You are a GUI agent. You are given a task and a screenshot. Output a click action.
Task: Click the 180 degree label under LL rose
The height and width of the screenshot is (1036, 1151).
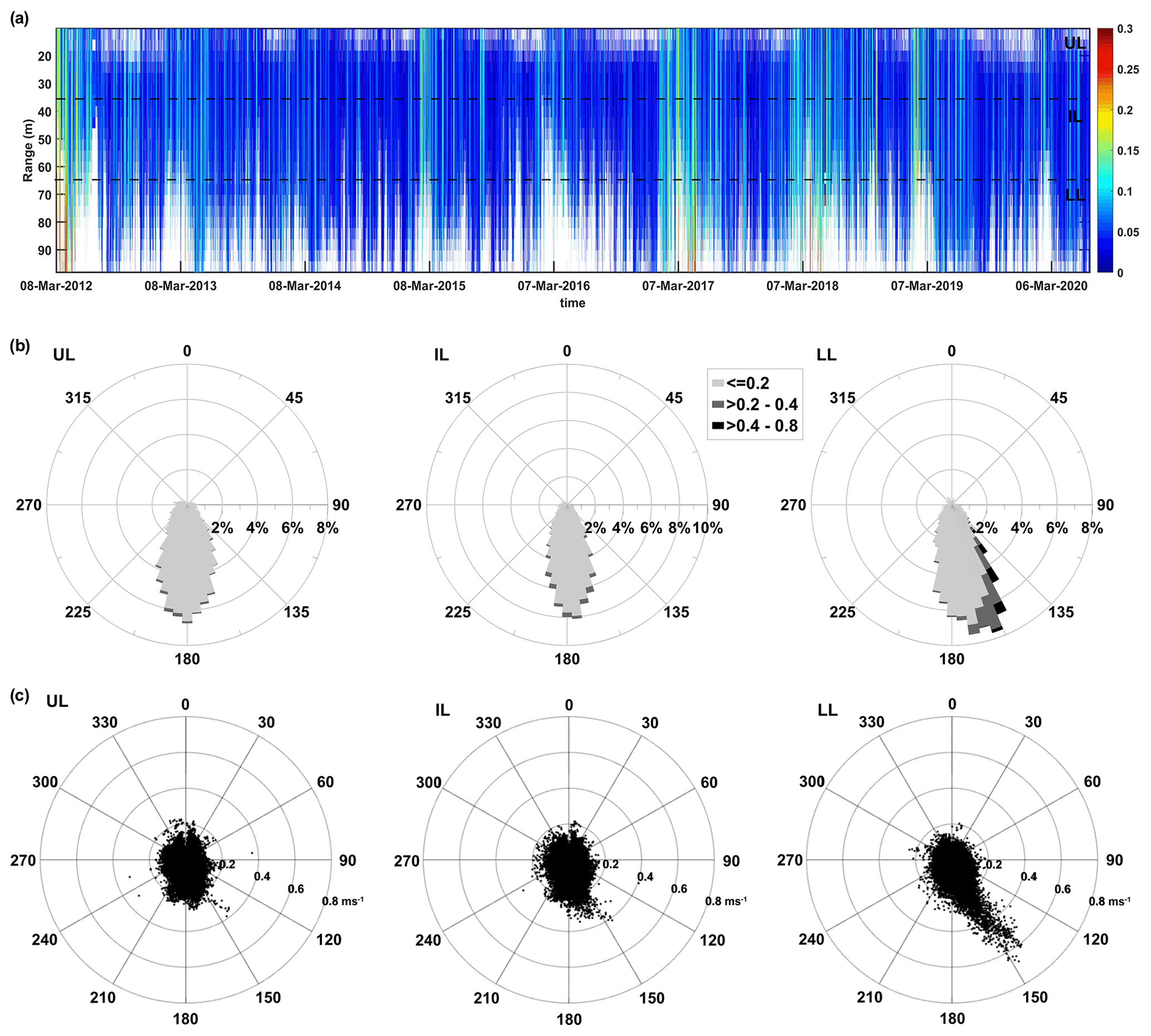952,659
